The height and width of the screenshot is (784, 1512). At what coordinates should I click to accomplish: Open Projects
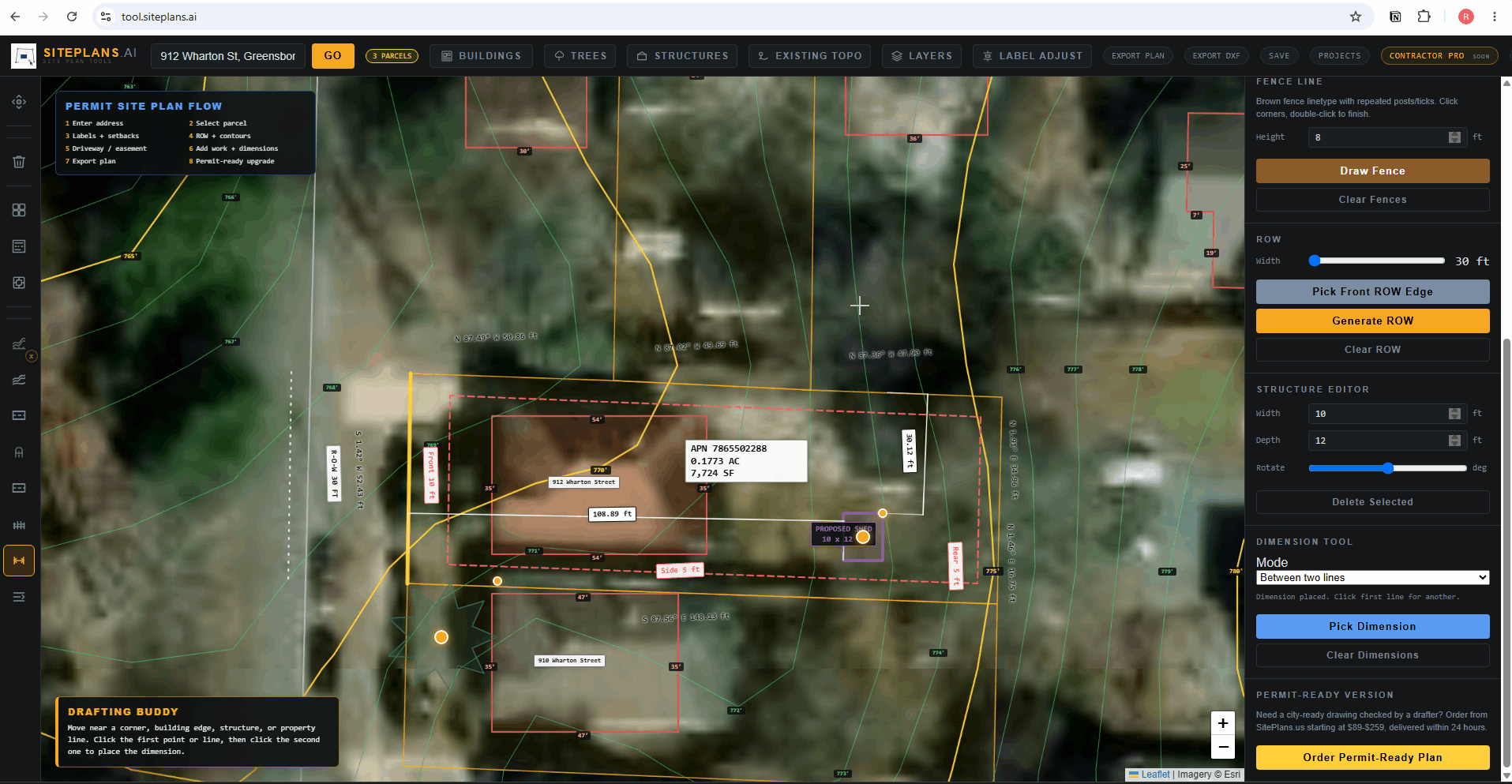tap(1339, 56)
